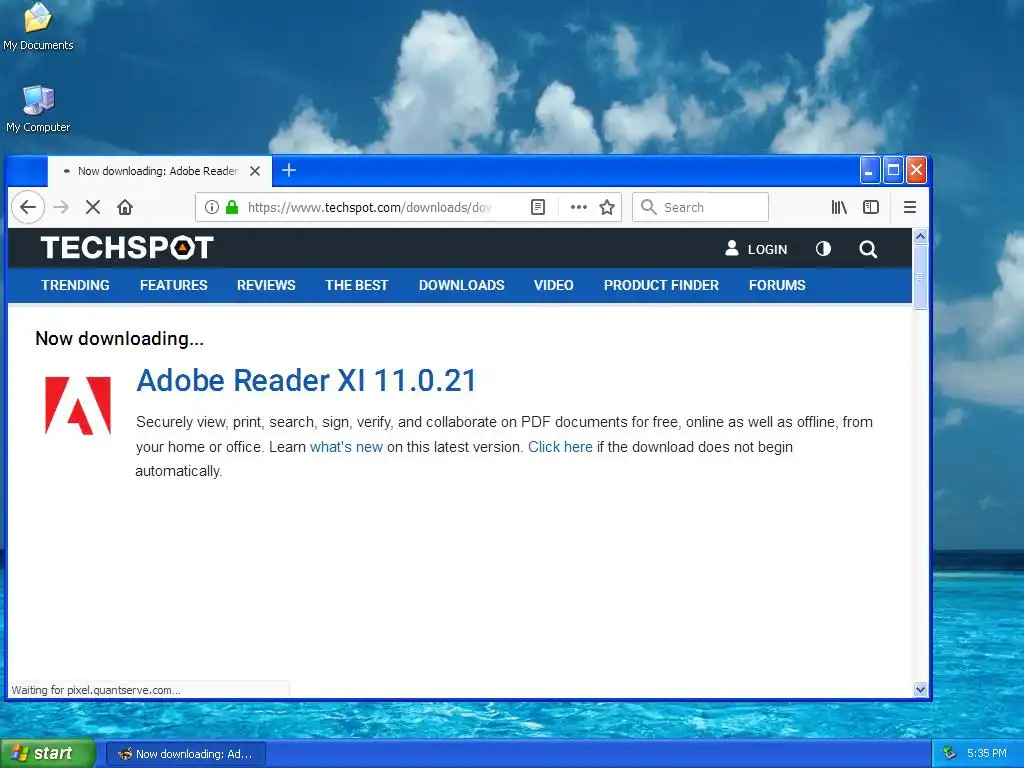This screenshot has width=1024, height=768.
Task: Click the 5:35 PM taskbar clock
Action: 987,753
